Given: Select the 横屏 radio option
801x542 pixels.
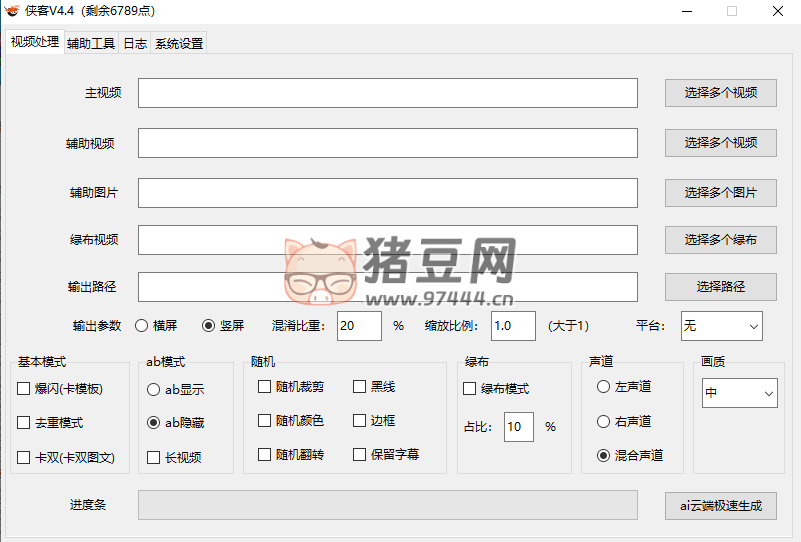Looking at the screenshot, I should point(142,326).
